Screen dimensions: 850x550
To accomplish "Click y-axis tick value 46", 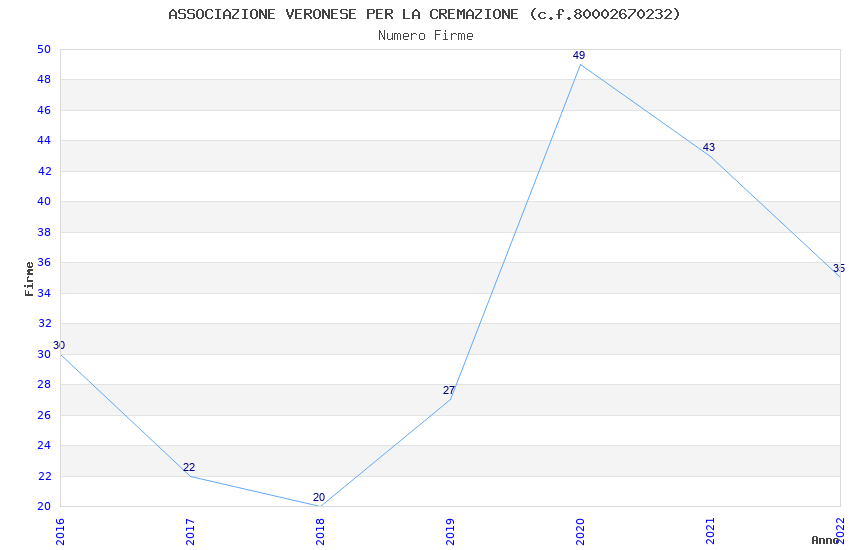I will pos(44,111).
